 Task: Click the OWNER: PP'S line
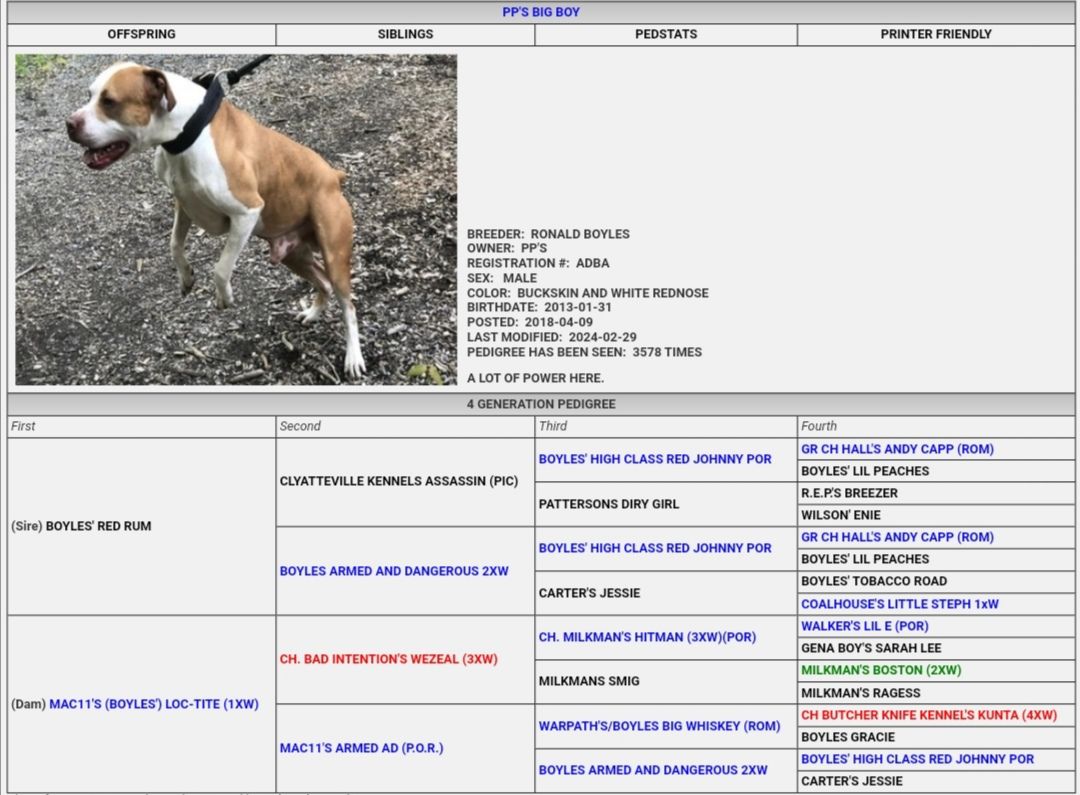(x=507, y=248)
